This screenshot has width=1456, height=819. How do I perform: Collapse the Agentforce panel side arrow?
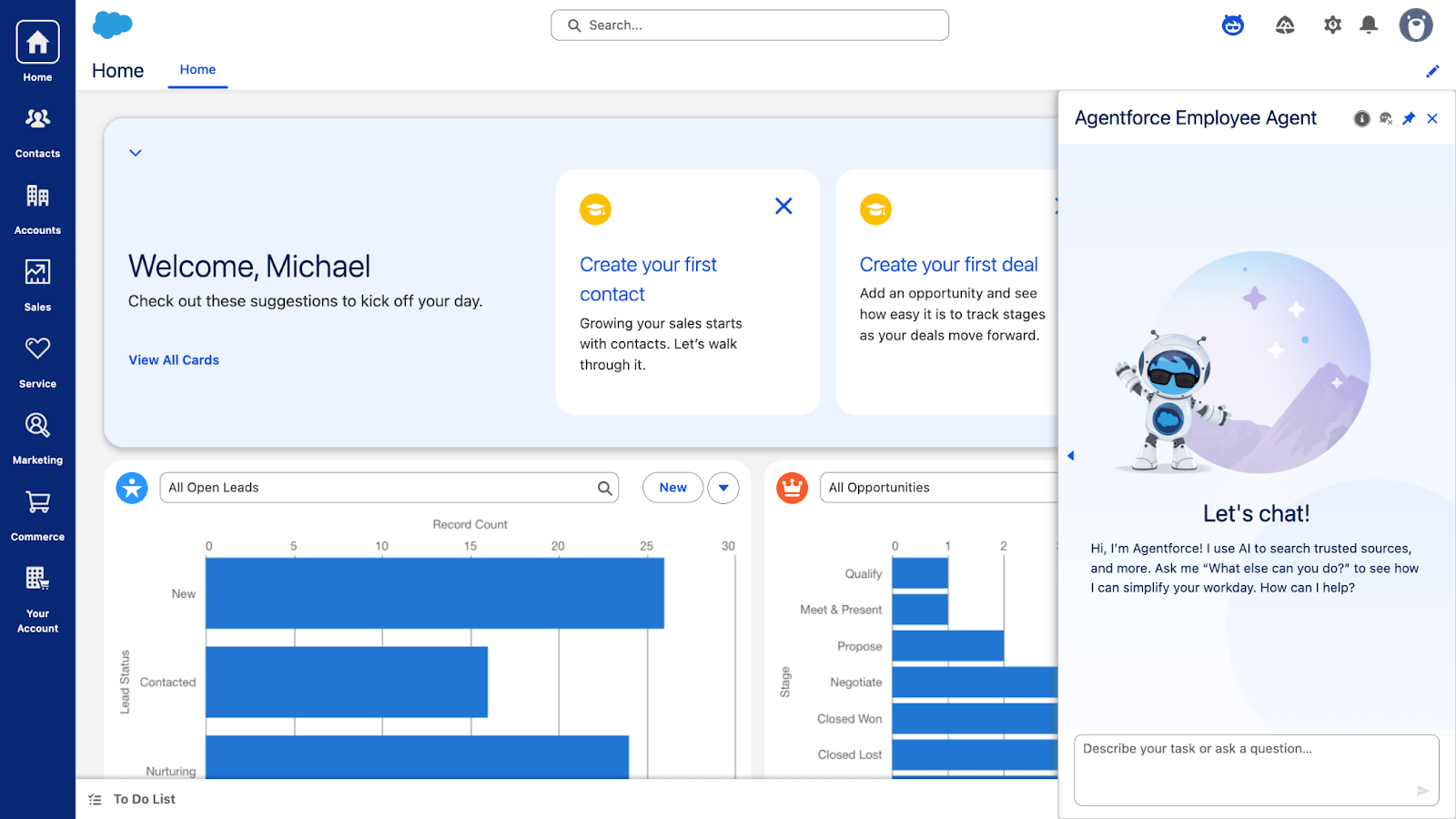[x=1071, y=456]
